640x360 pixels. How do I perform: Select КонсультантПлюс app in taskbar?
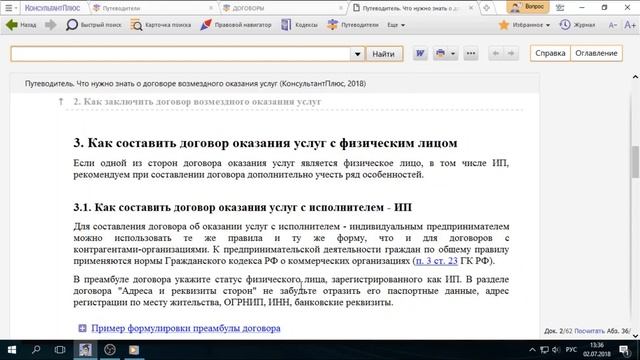coord(85,350)
